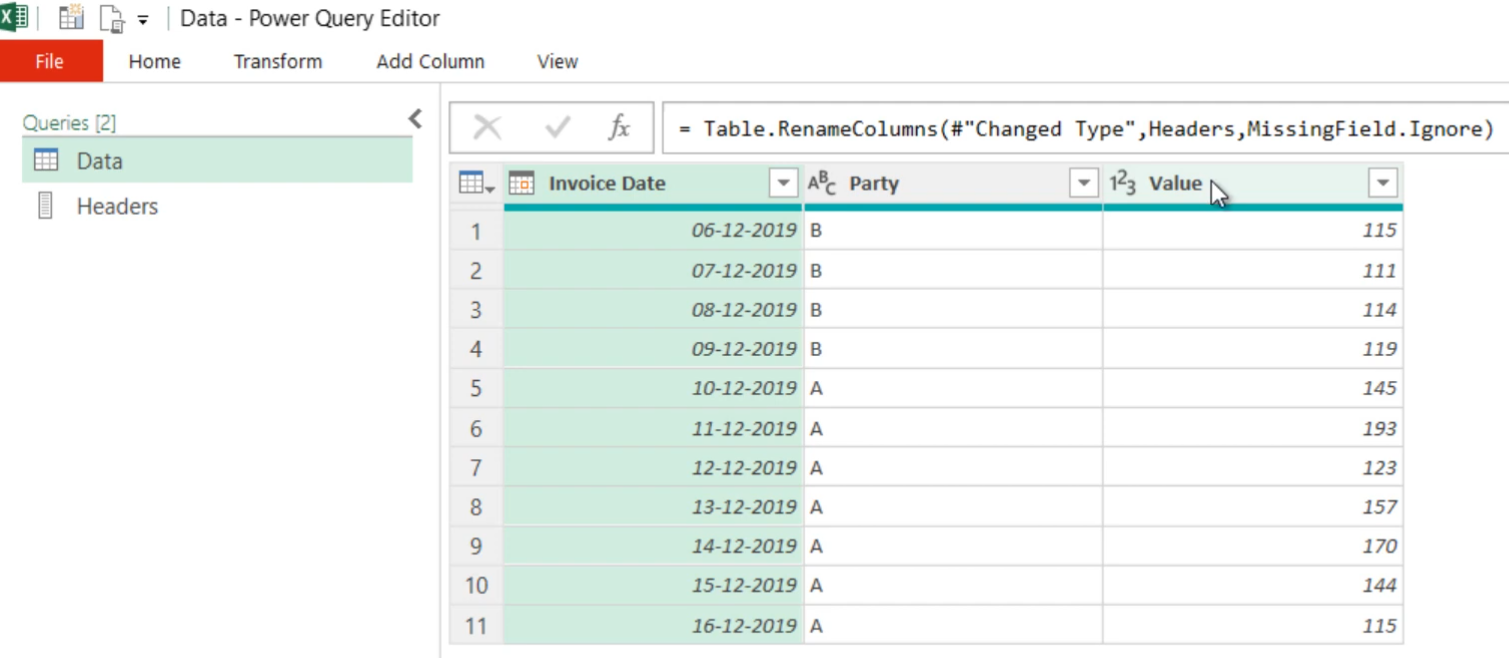Click the ABC text type icon on Party column

(x=822, y=183)
